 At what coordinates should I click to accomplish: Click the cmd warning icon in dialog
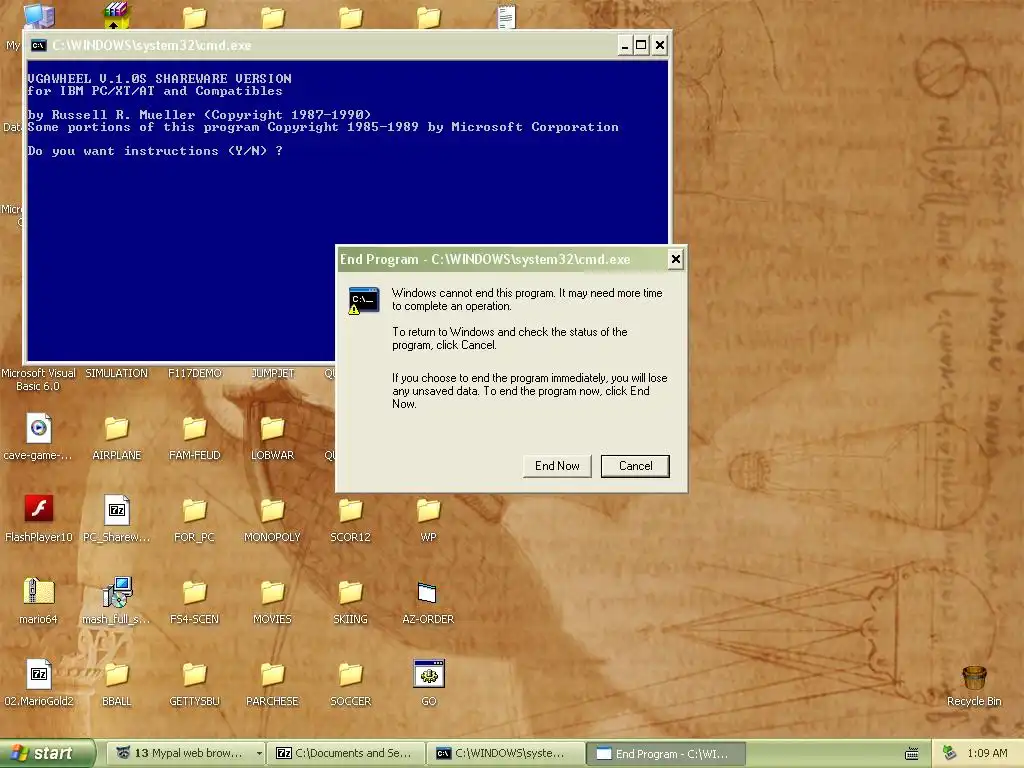(363, 300)
